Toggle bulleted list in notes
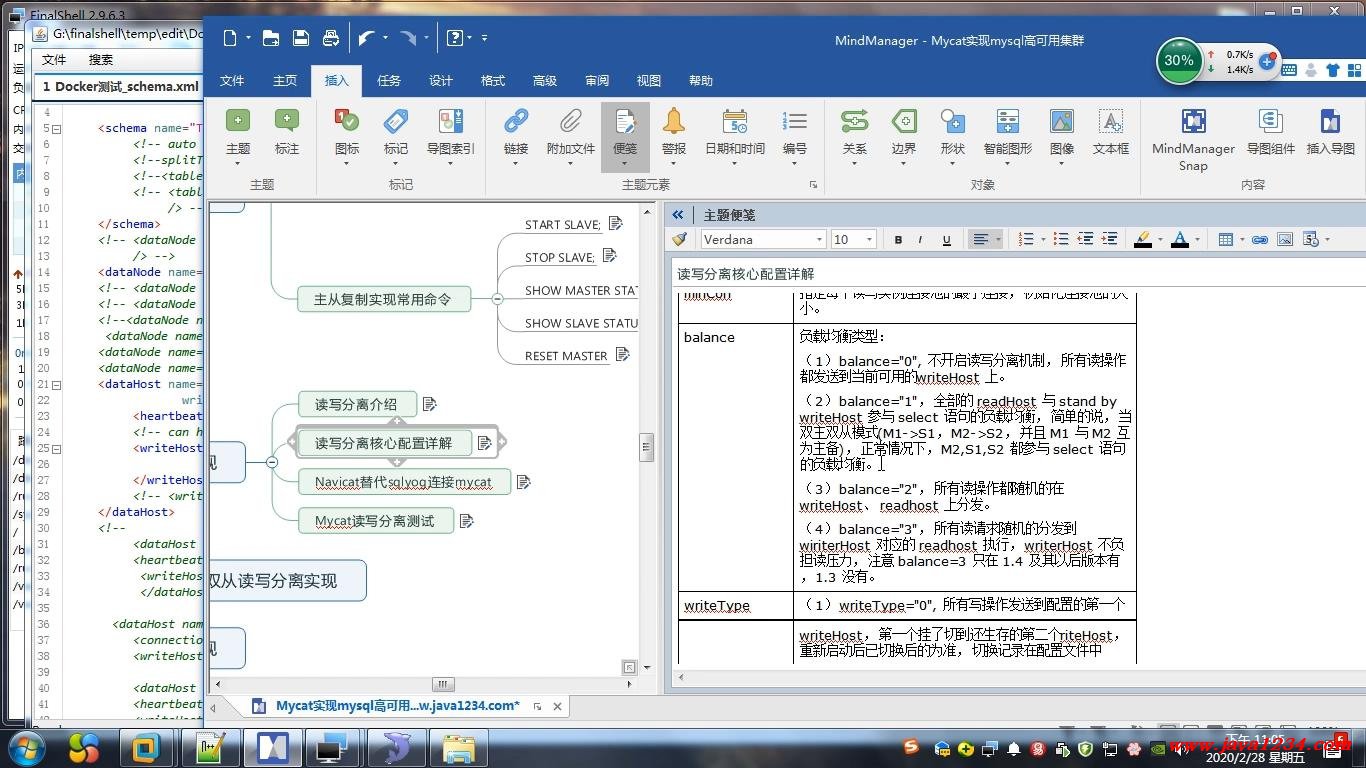Screen dimensions: 1366x768 (x=1061, y=239)
